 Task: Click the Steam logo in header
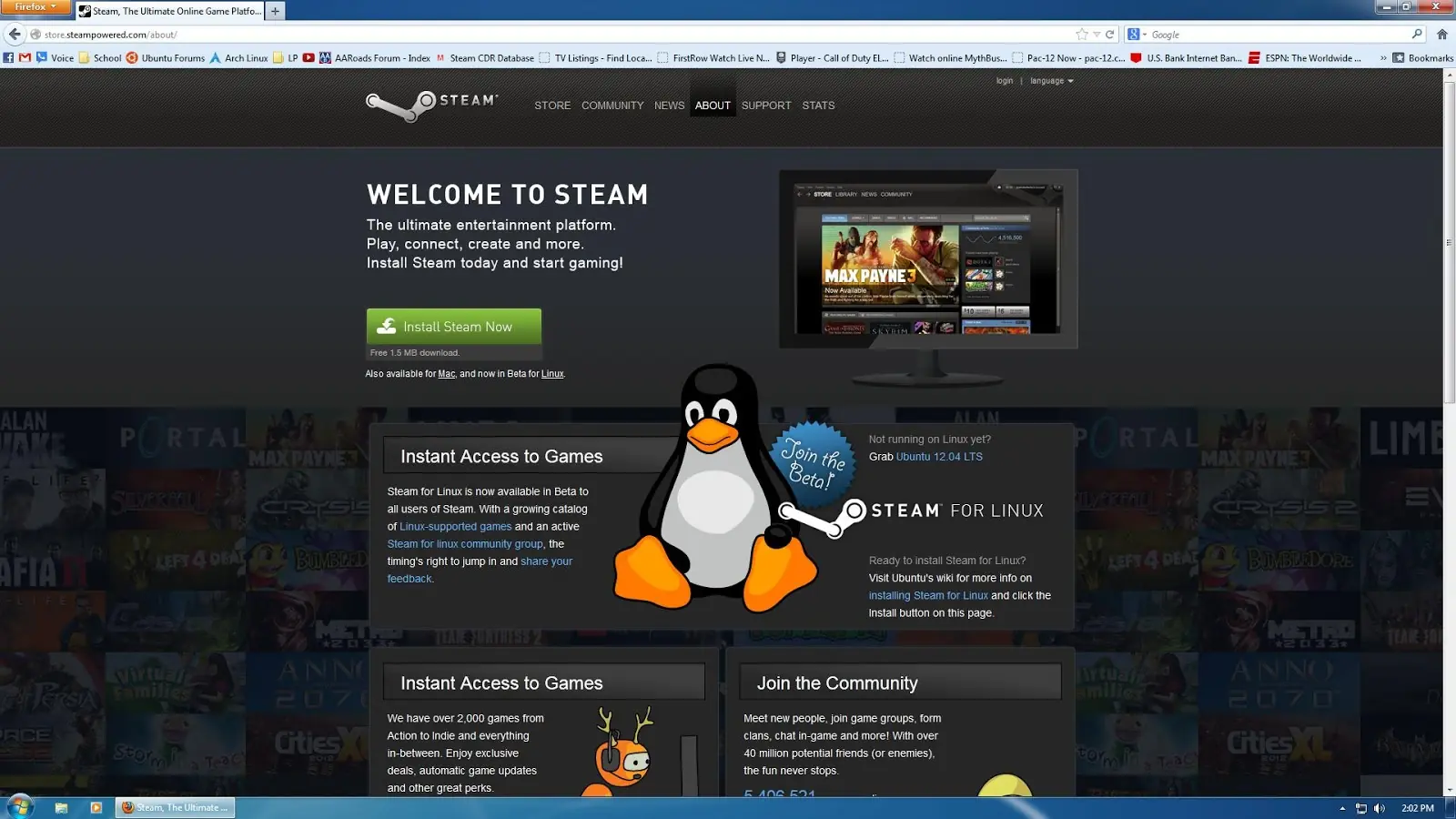click(x=432, y=106)
